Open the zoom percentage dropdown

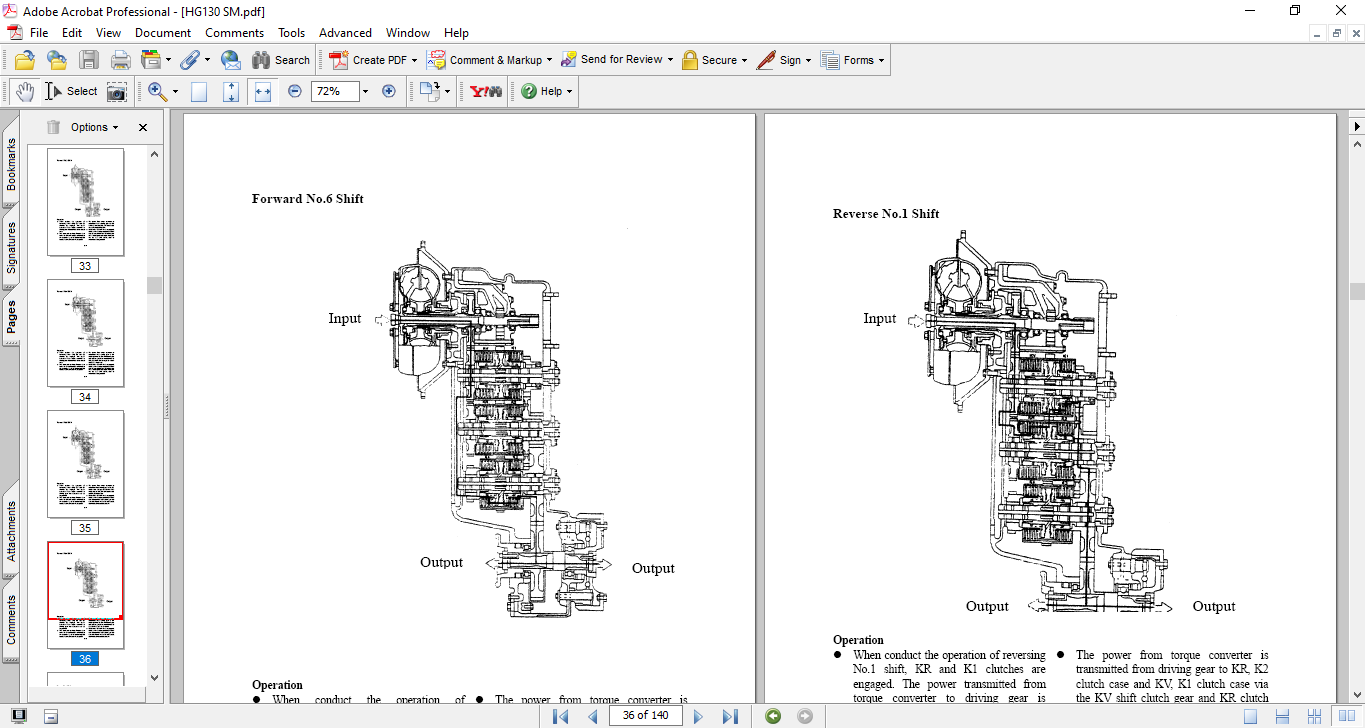pos(365,91)
